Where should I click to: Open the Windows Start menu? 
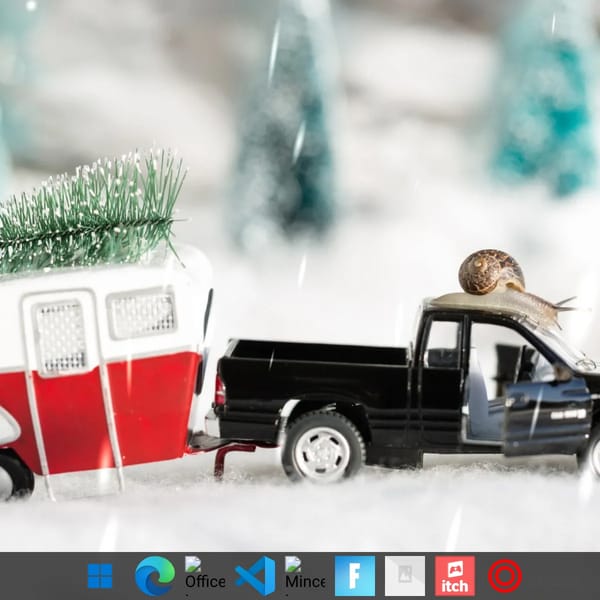point(100,576)
